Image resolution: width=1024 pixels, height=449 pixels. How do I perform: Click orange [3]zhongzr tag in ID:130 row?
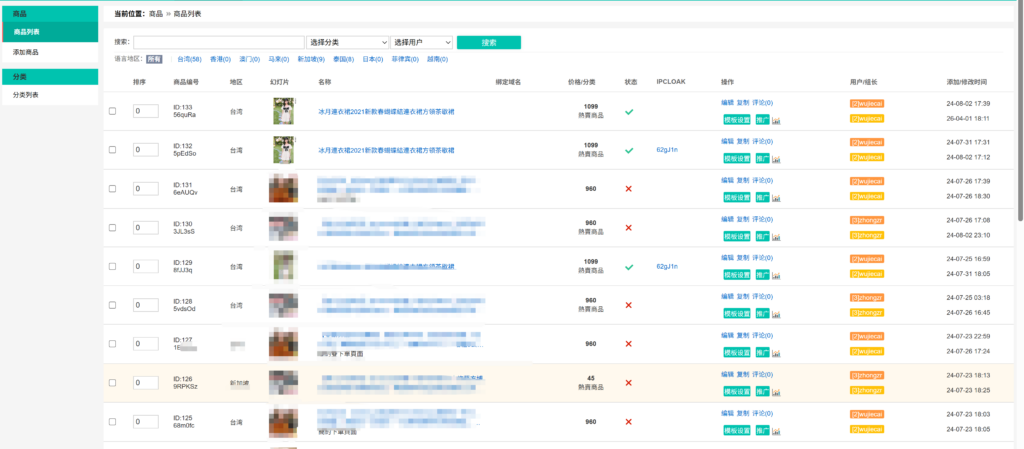[x=867, y=220]
